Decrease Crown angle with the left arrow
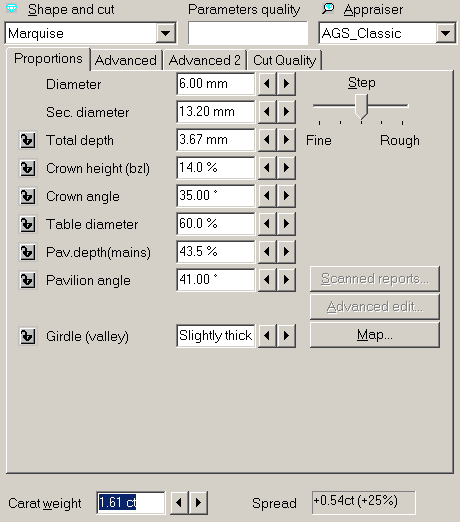460x522 pixels. click(267, 196)
